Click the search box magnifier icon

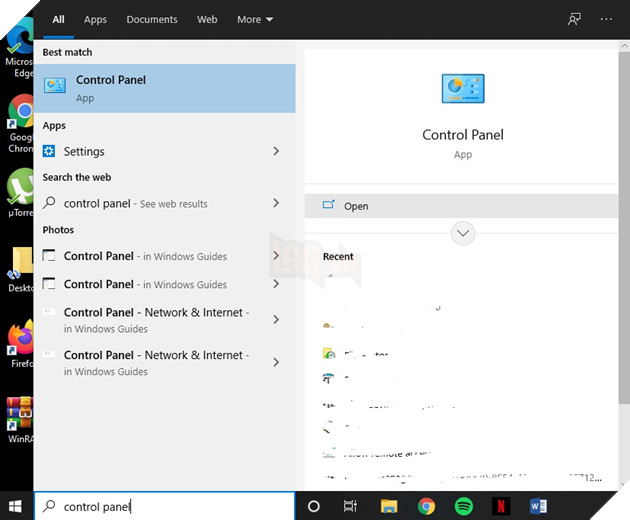pyautogui.click(x=49, y=506)
